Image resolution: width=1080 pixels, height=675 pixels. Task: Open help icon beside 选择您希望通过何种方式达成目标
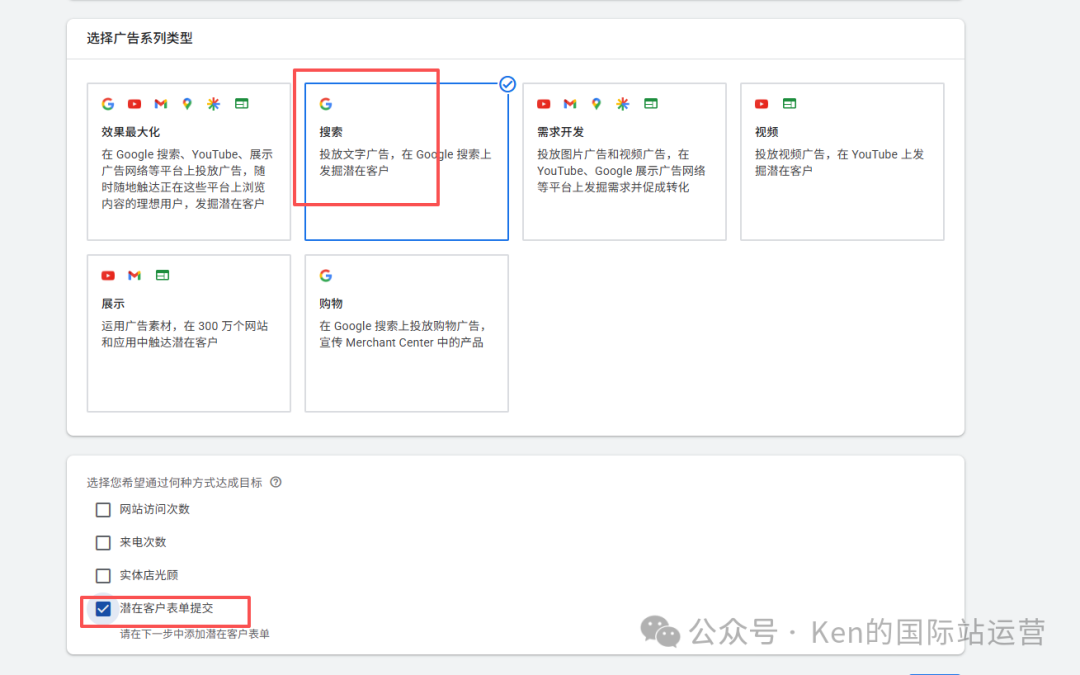pos(276,482)
